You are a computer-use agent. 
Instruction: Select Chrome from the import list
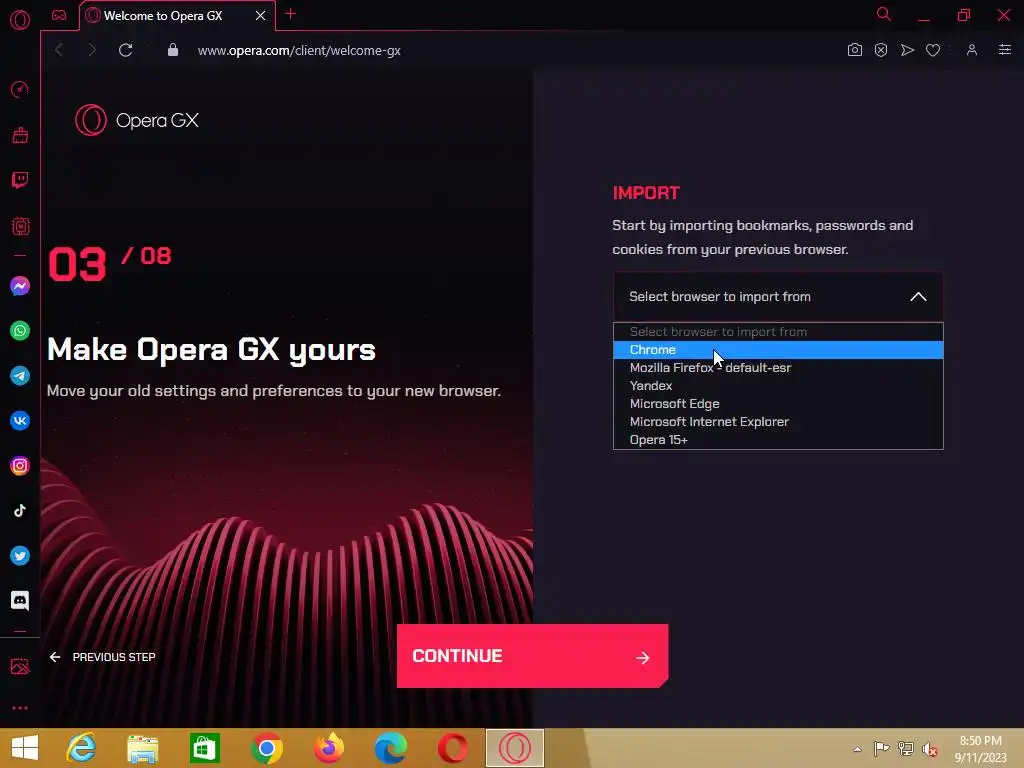coord(778,350)
